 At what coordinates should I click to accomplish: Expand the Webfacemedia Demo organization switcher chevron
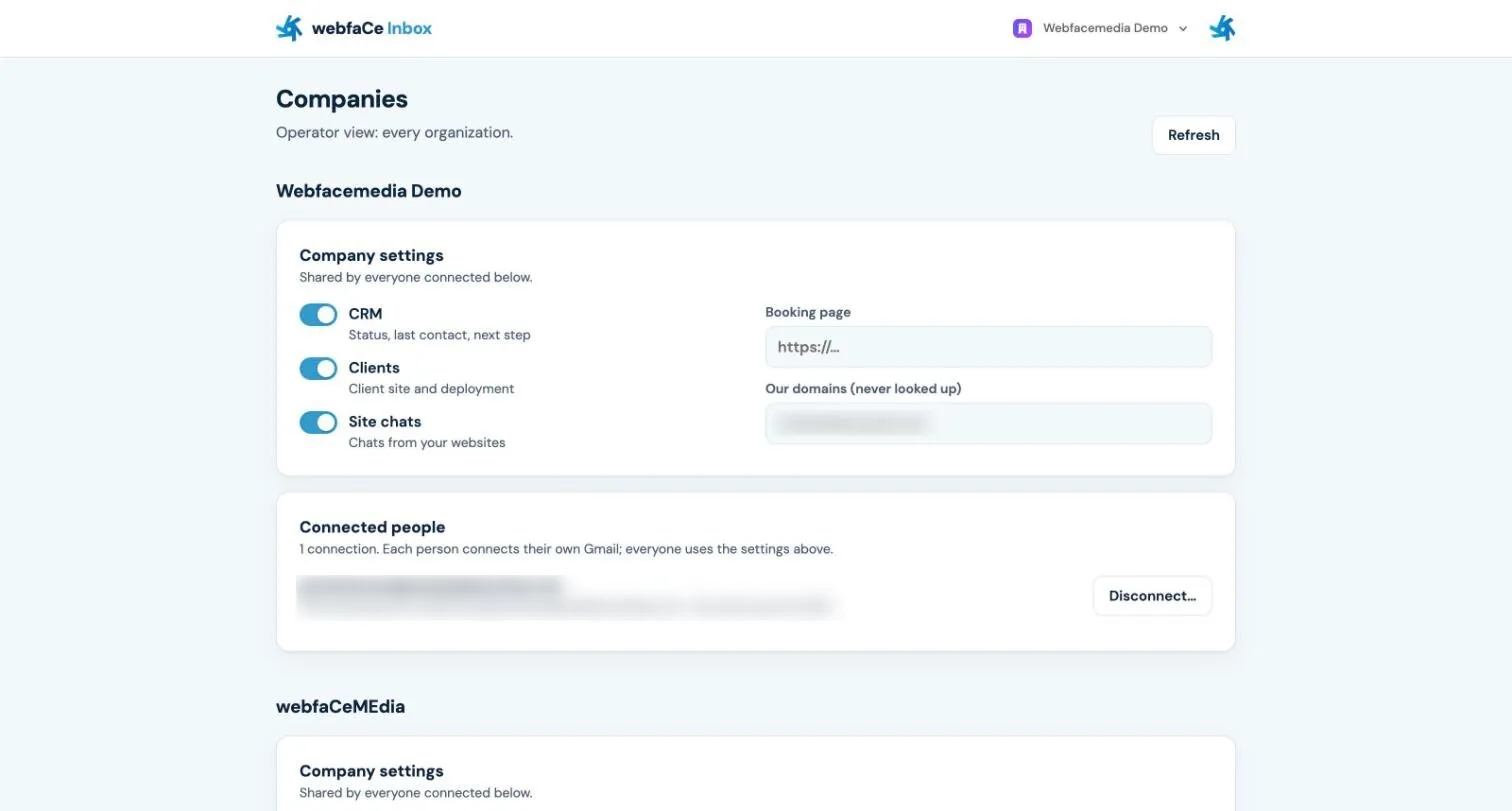tap(1183, 29)
